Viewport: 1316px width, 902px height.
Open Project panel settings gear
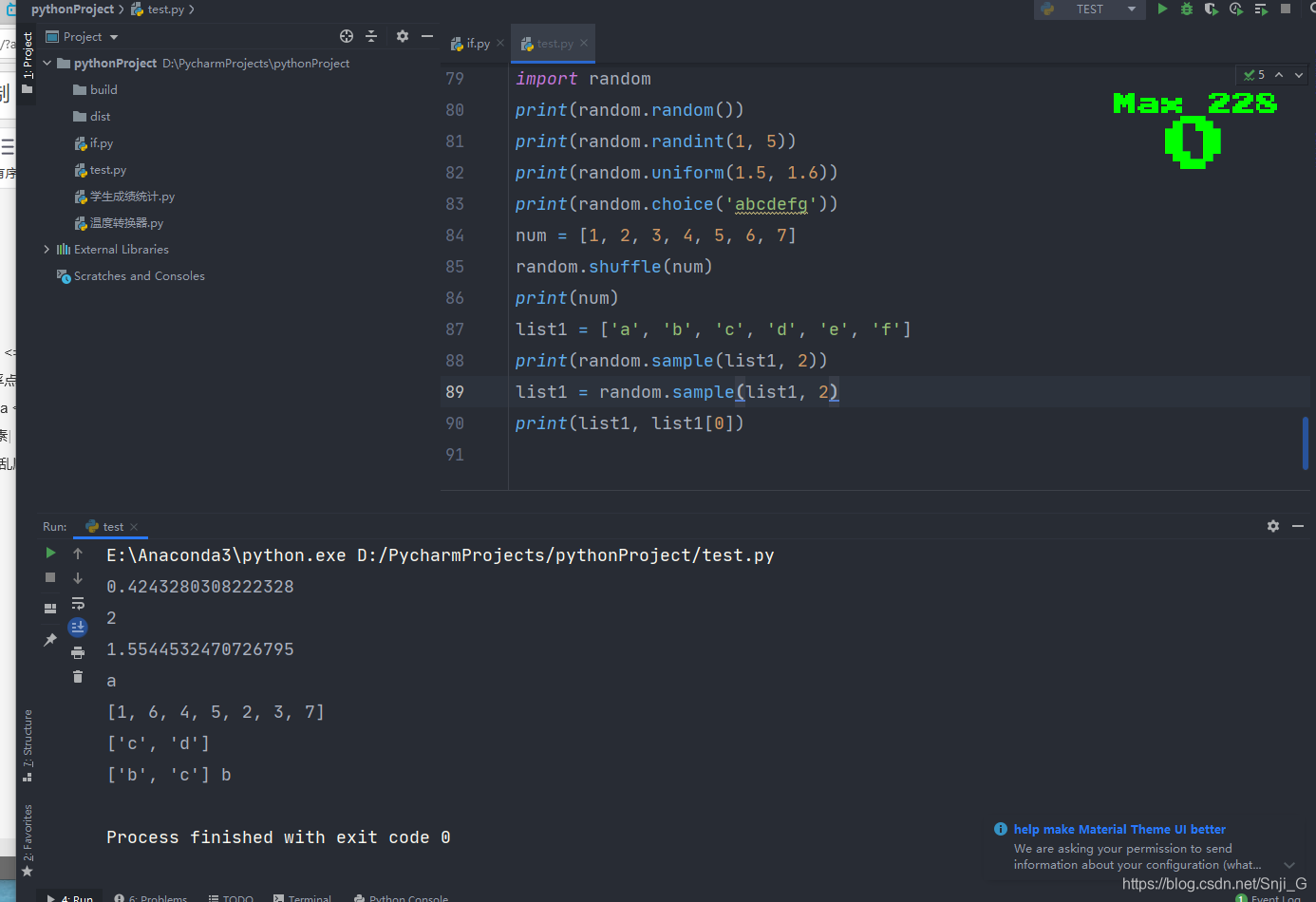(x=403, y=36)
